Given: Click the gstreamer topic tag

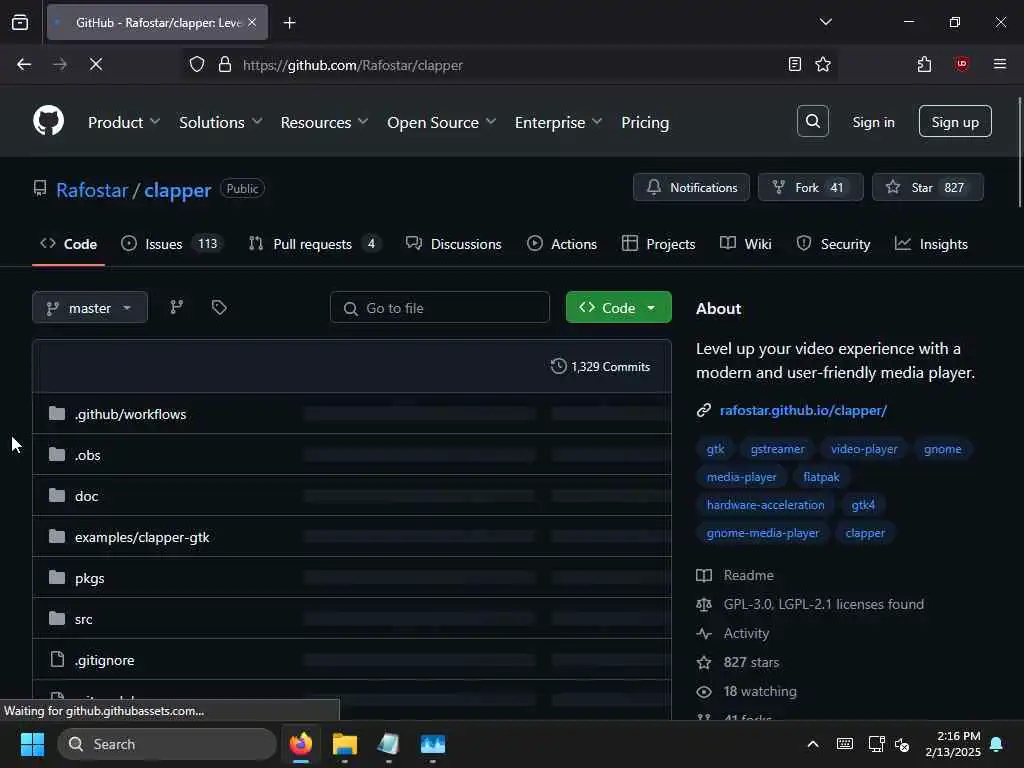Looking at the screenshot, I should pos(777,449).
